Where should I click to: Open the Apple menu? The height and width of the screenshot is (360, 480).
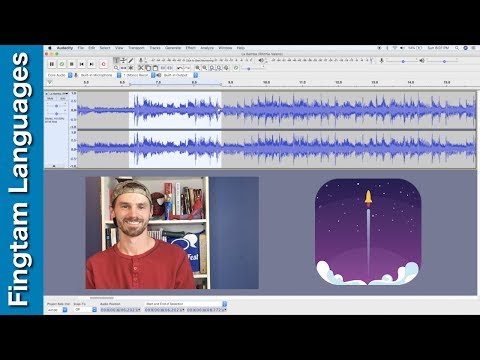[50, 48]
